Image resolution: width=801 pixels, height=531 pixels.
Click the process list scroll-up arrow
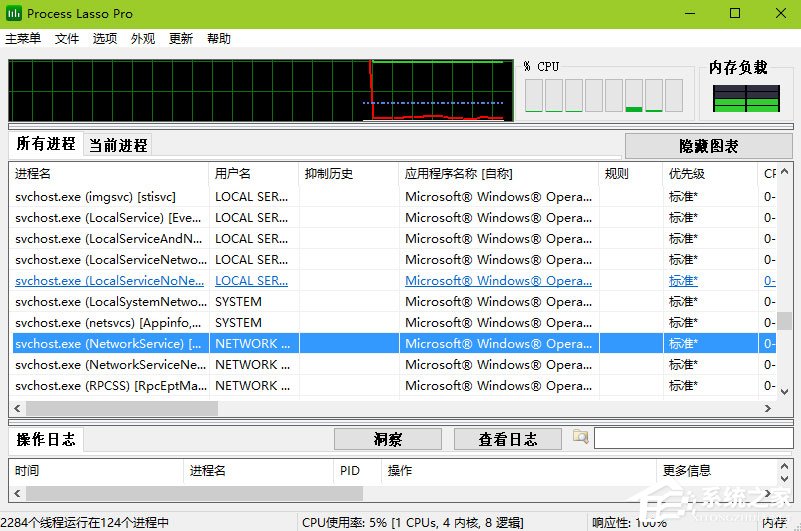tap(785, 172)
